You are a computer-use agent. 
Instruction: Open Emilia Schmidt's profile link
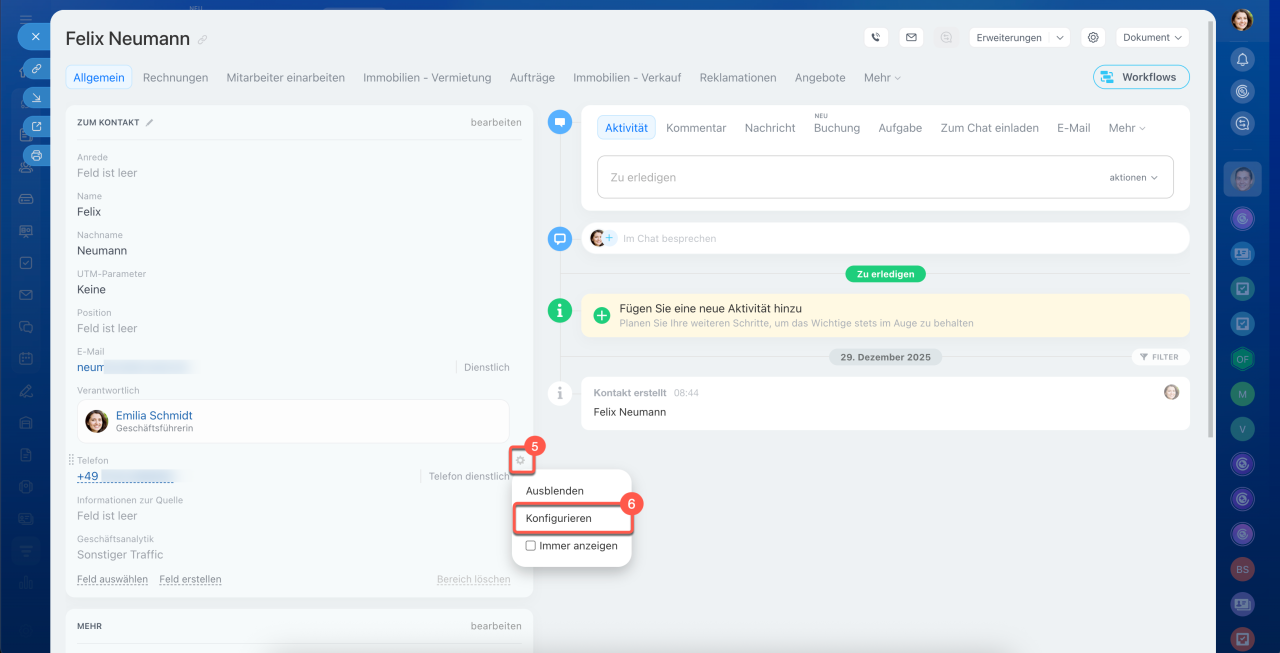point(154,415)
